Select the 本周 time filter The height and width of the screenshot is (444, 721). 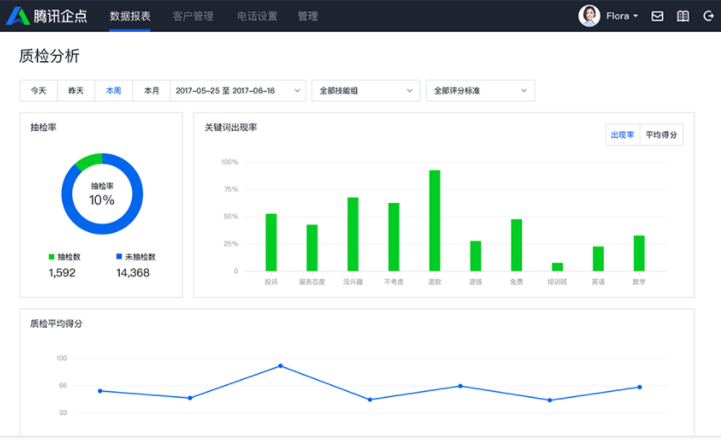pyautogui.click(x=114, y=91)
